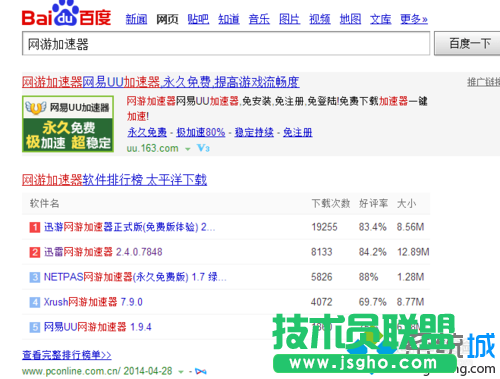Open 网游加速器软件排行榜 太平洋下载 result
The width and height of the screenshot is (500, 379).
pyautogui.click(x=114, y=180)
